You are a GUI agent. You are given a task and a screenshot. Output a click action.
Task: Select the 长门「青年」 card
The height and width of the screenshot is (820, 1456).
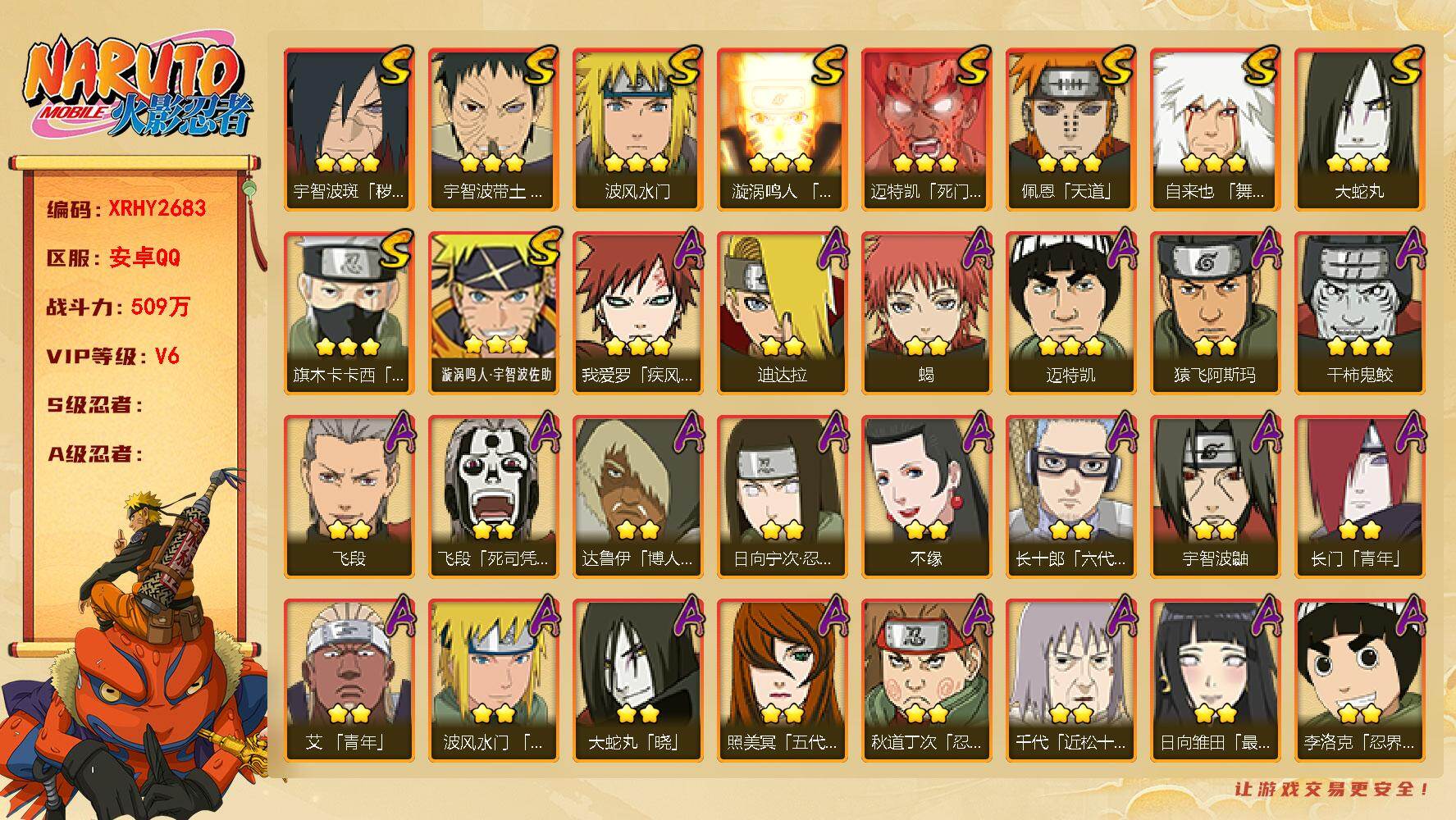pyautogui.click(x=1359, y=497)
